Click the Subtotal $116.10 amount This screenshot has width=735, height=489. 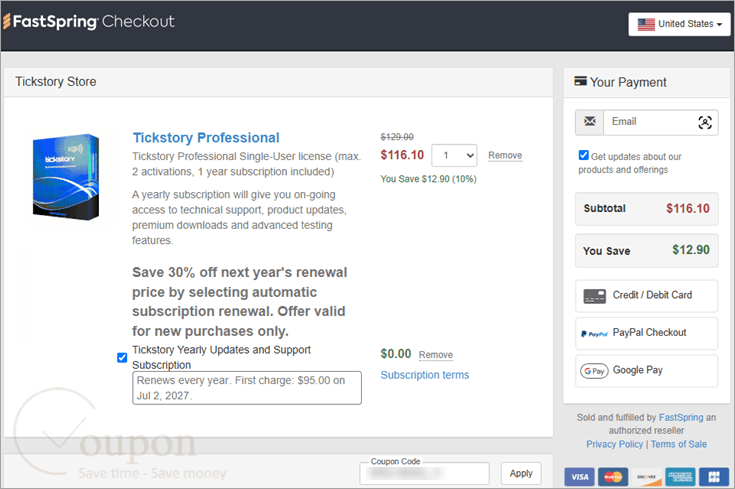click(x=688, y=209)
